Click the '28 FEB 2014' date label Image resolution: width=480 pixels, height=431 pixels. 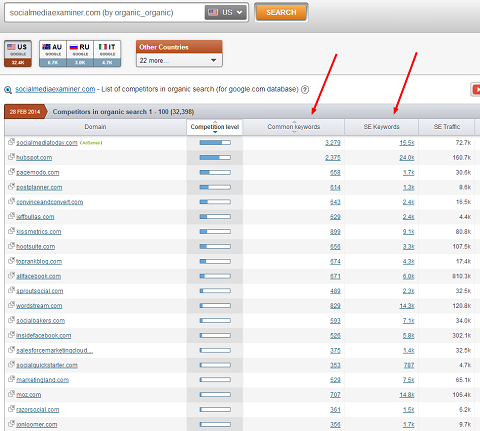click(x=25, y=112)
